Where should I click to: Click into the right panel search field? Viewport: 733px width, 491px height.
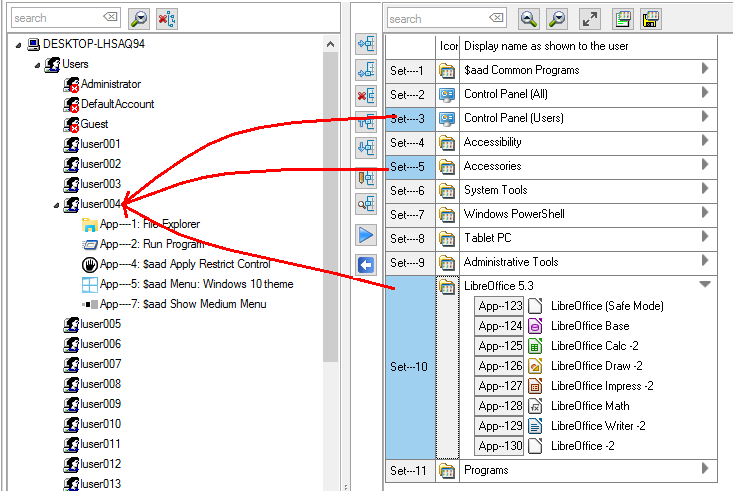pyautogui.click(x=435, y=19)
